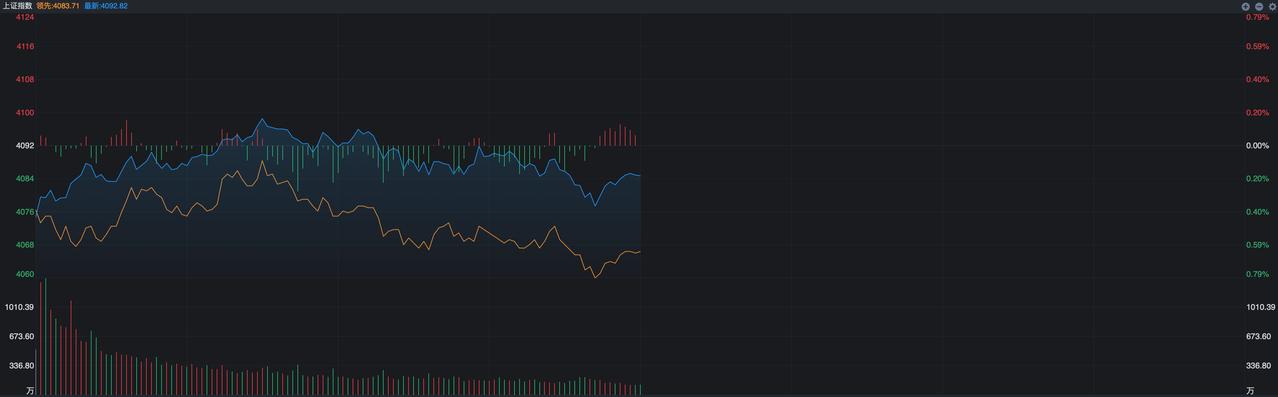The height and width of the screenshot is (397, 1278).
Task: Click the red 0.20% percent label
Action: pos(1258,113)
